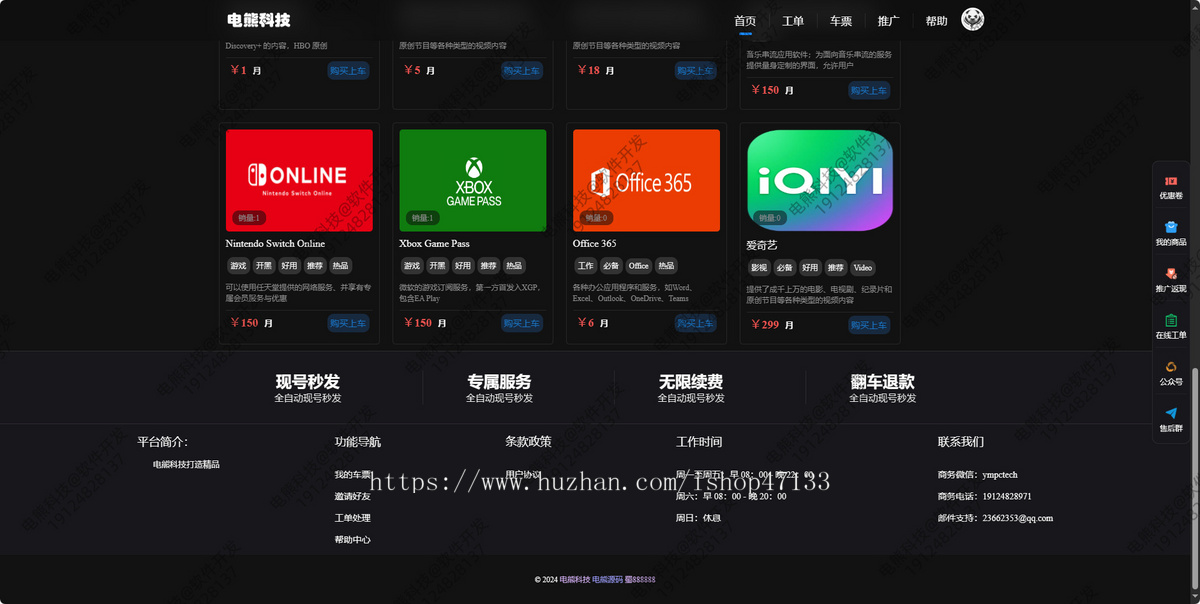This screenshot has height=604, width=1200.
Task: Click the 蜀888888 record link
Action: click(x=641, y=580)
